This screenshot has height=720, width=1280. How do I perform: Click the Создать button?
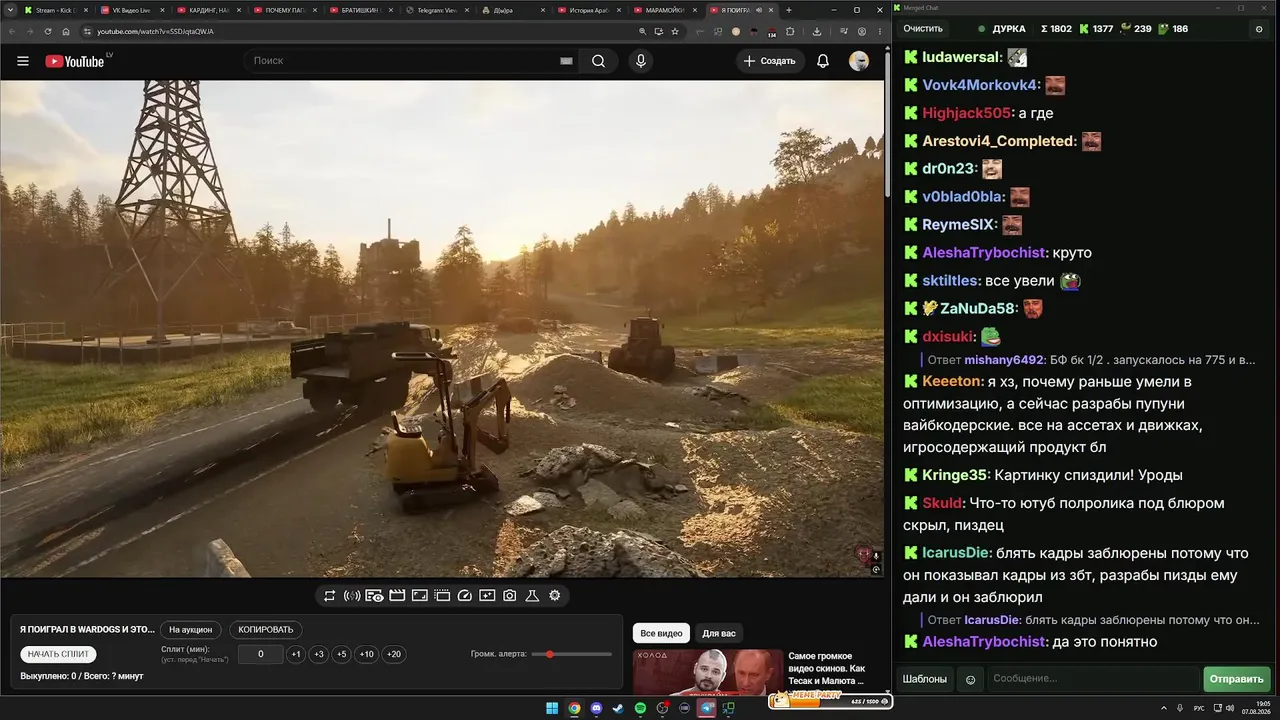pos(770,61)
